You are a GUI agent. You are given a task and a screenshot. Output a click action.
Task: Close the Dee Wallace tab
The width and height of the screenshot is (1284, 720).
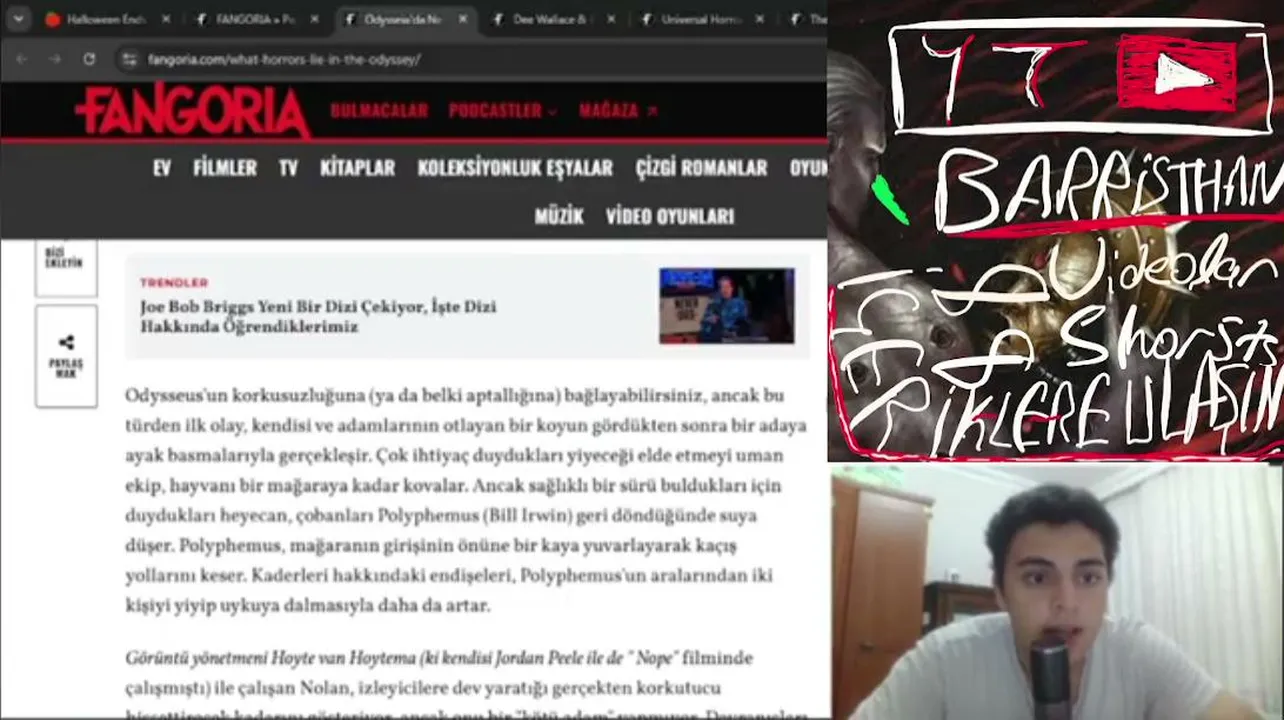point(611,19)
